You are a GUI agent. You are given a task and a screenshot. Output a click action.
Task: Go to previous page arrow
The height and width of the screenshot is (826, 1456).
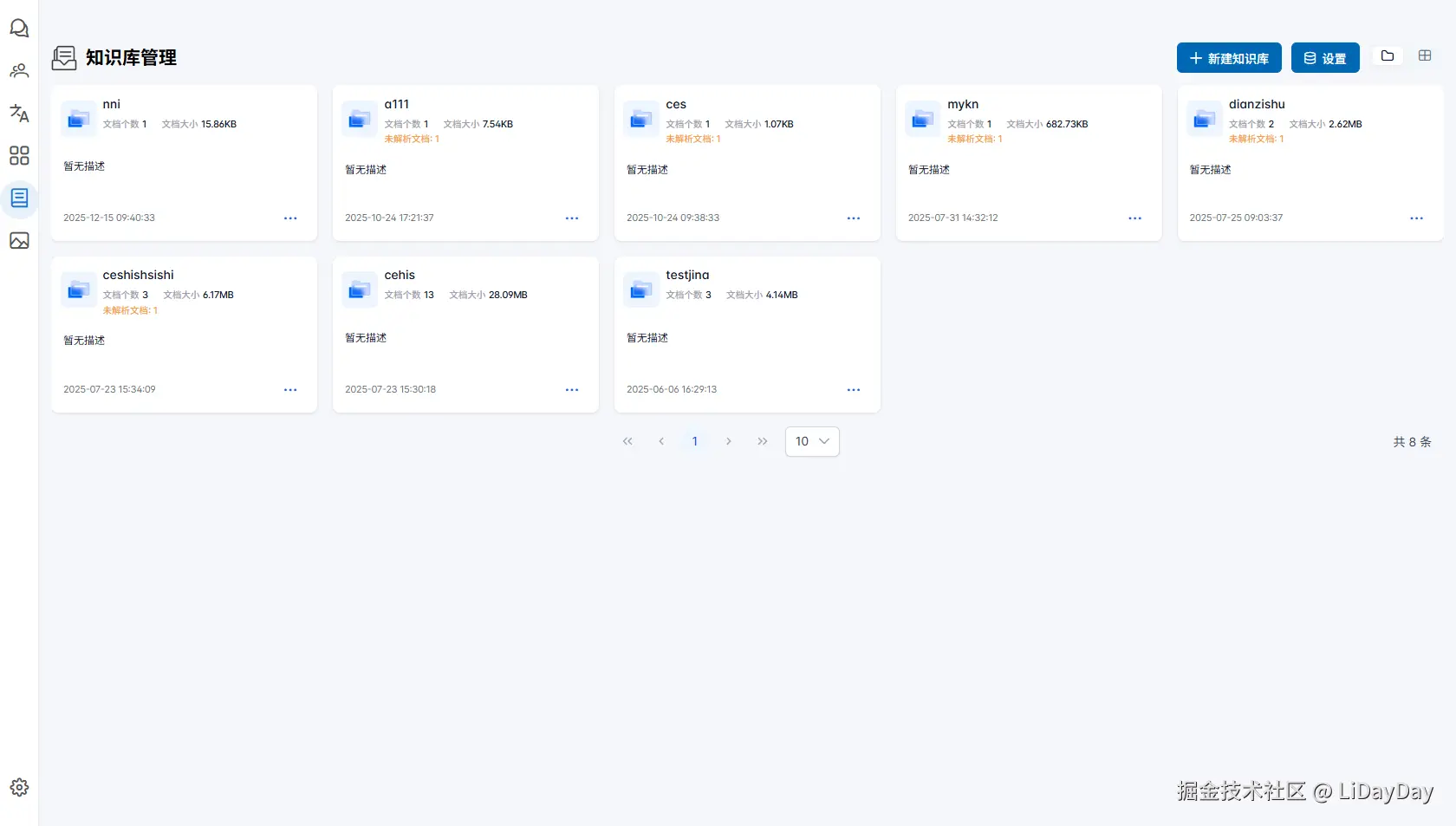coord(661,441)
